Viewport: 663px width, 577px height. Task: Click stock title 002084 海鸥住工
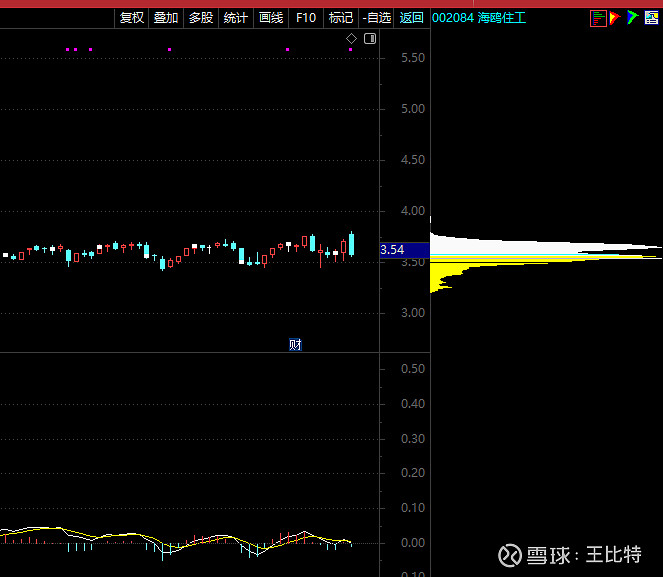click(x=479, y=18)
